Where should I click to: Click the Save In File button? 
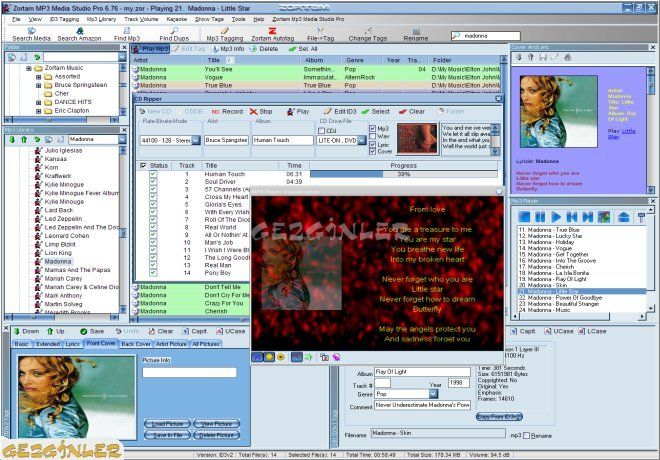168,435
